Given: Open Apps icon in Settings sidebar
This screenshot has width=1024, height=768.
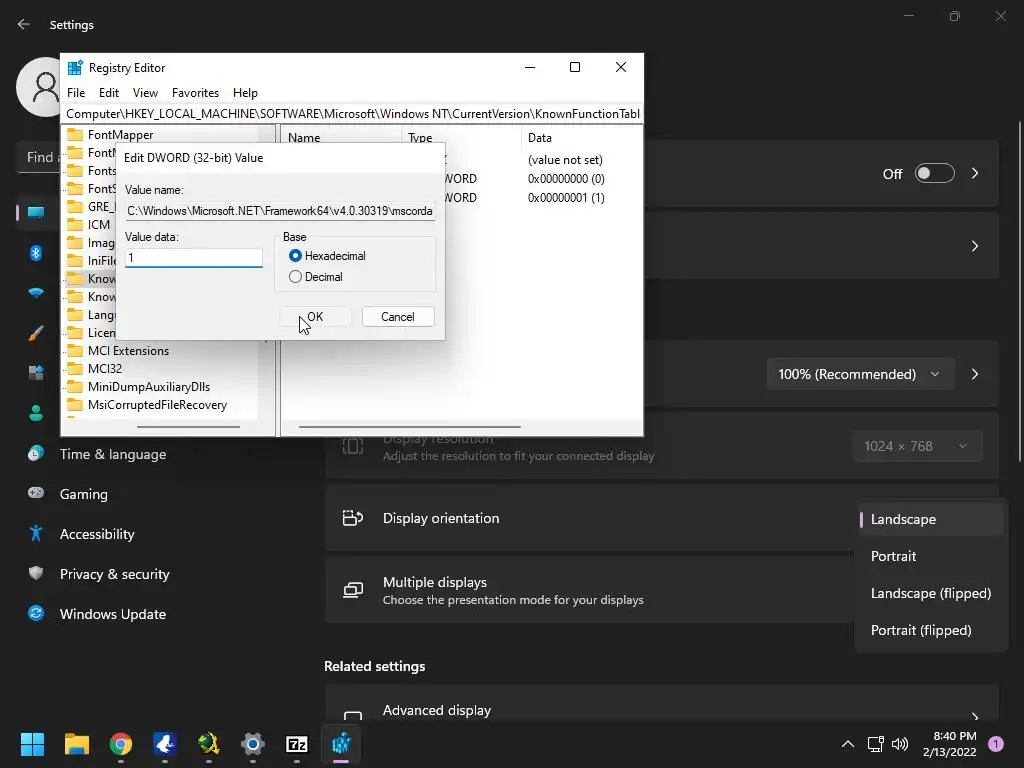Looking at the screenshot, I should (x=36, y=373).
